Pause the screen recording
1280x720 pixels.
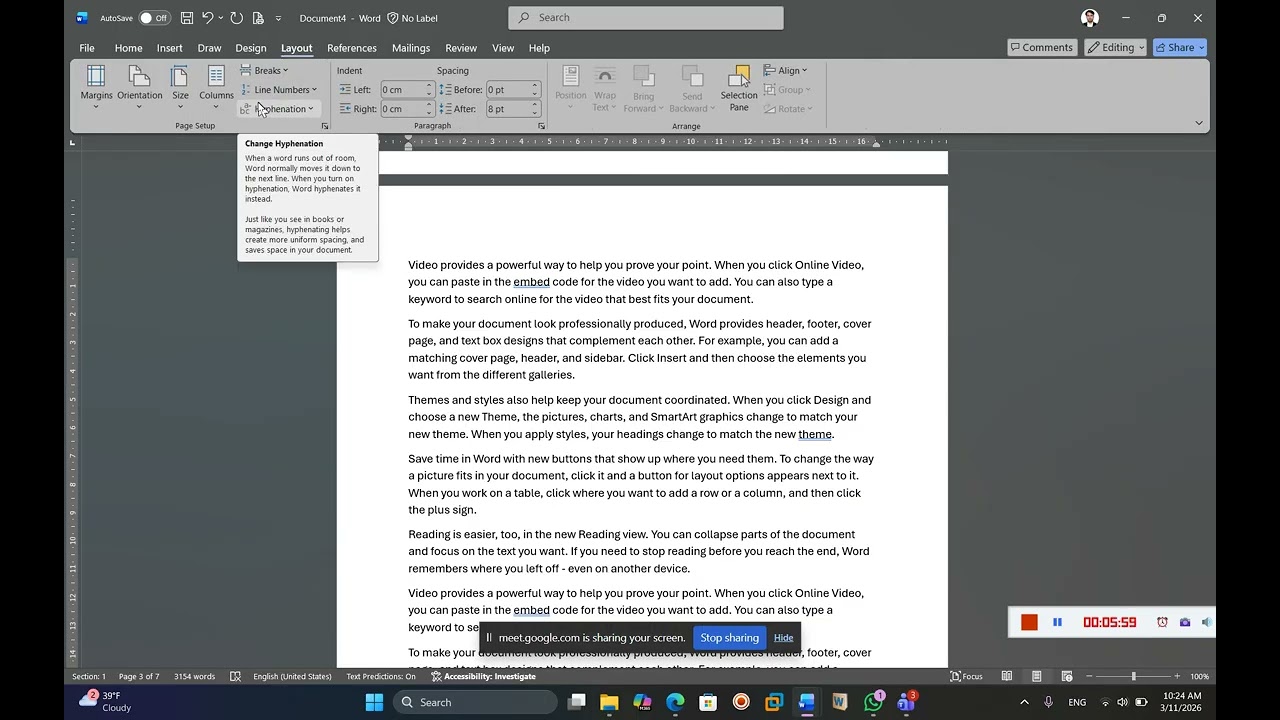(x=1057, y=622)
